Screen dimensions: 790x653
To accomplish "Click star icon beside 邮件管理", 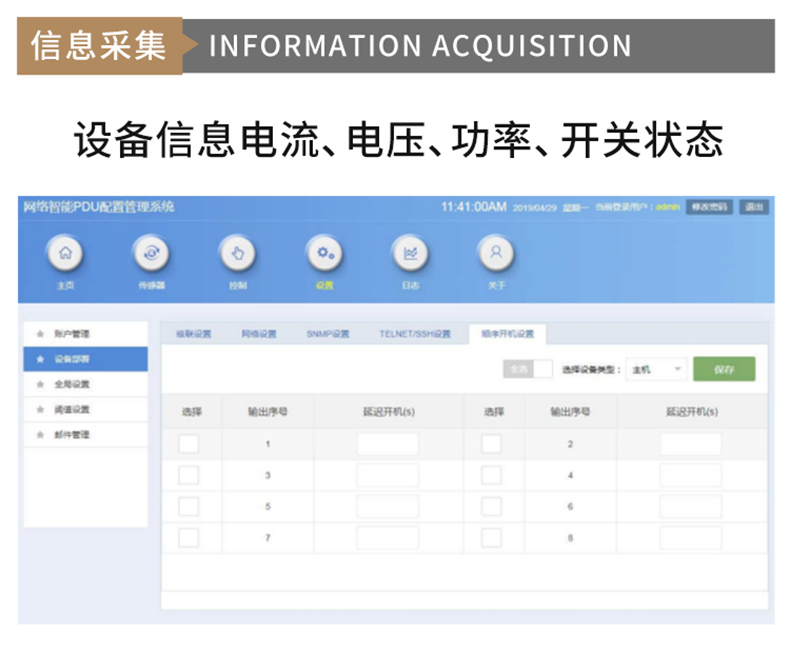I will pos(40,436).
